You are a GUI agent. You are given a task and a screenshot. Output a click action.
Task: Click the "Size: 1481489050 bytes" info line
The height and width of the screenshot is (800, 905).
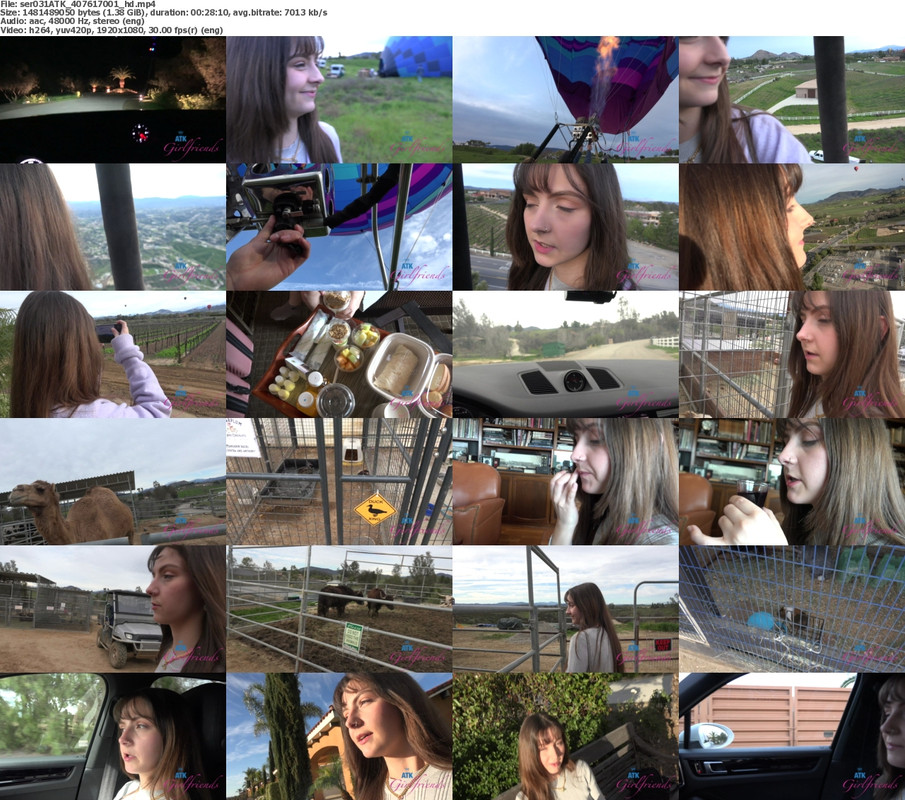tap(164, 13)
